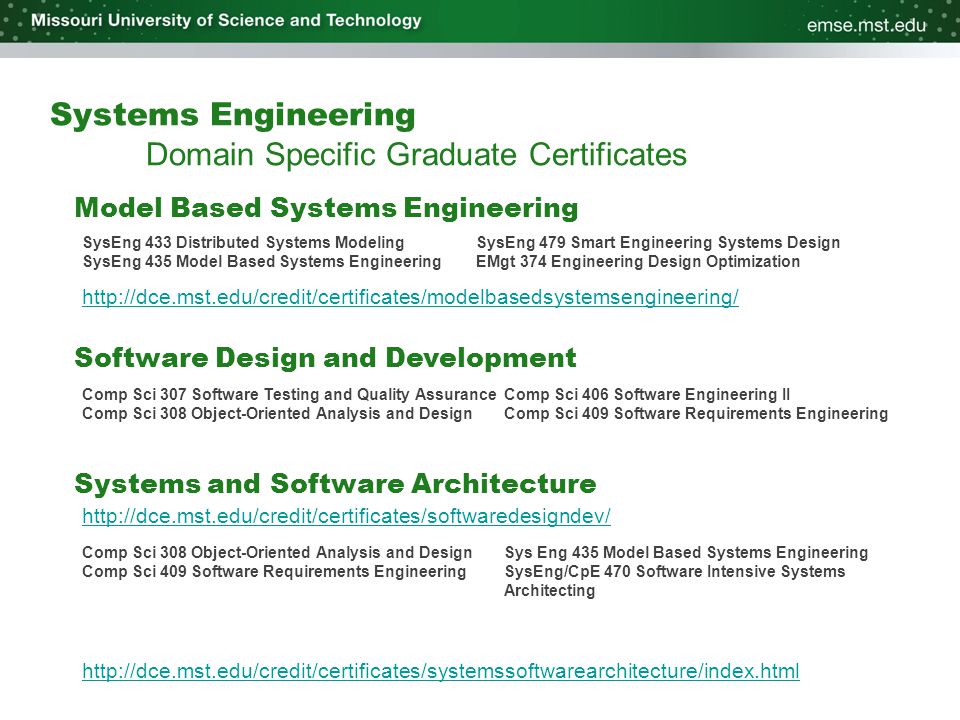Click the Systems and Software Architecture heading
Image resolution: width=960 pixels, height=720 pixels.
(336, 484)
